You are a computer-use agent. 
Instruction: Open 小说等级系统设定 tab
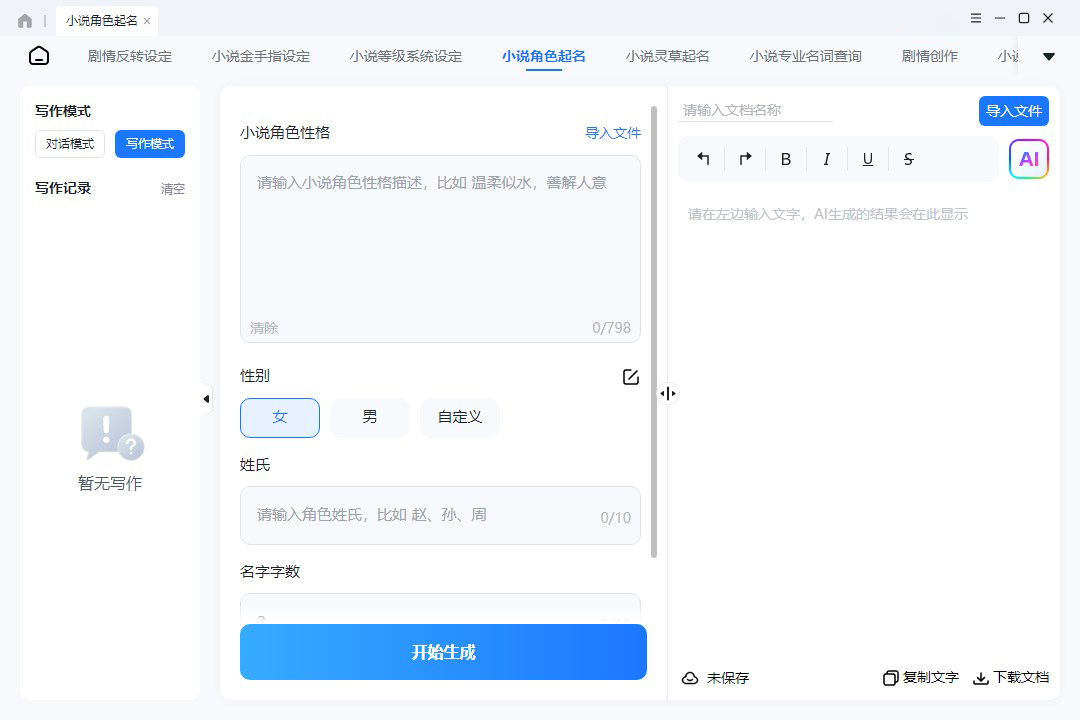(x=406, y=56)
